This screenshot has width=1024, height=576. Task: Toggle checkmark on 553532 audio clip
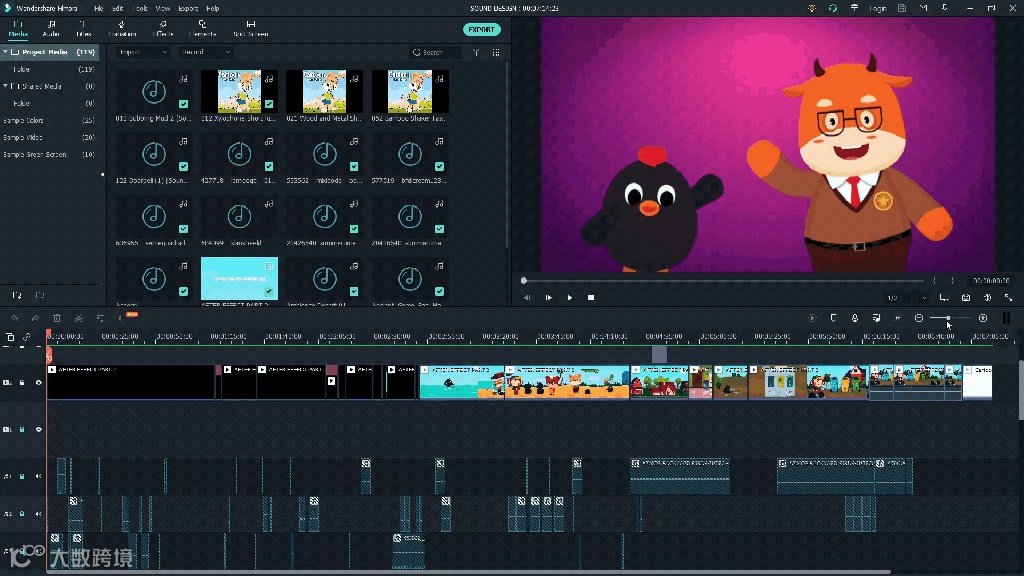[354, 166]
